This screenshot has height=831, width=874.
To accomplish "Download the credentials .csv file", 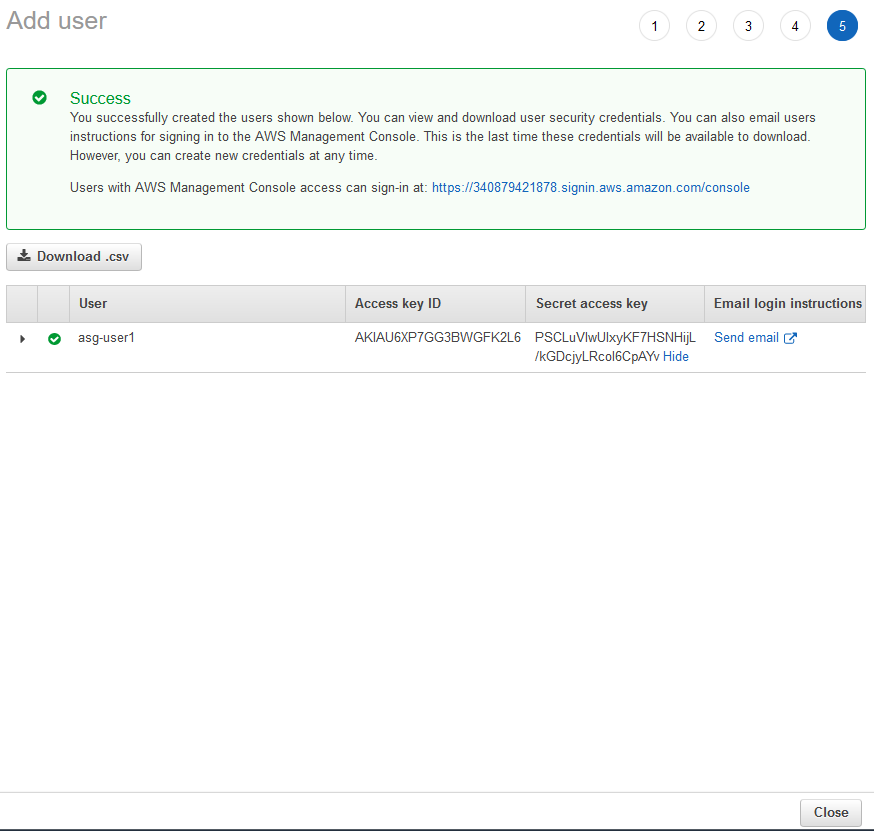I will pos(74,257).
